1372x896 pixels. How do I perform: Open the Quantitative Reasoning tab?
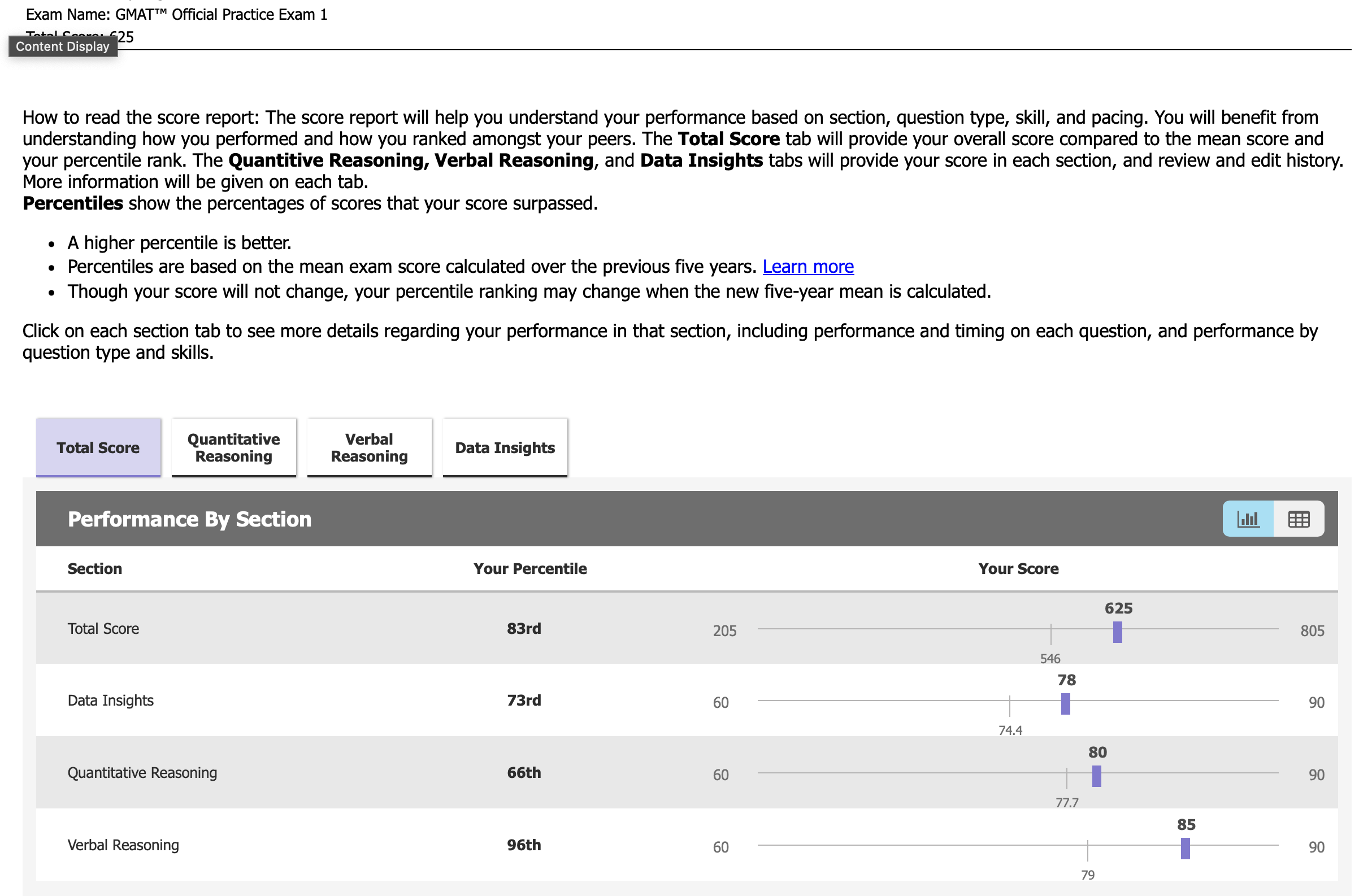click(233, 447)
